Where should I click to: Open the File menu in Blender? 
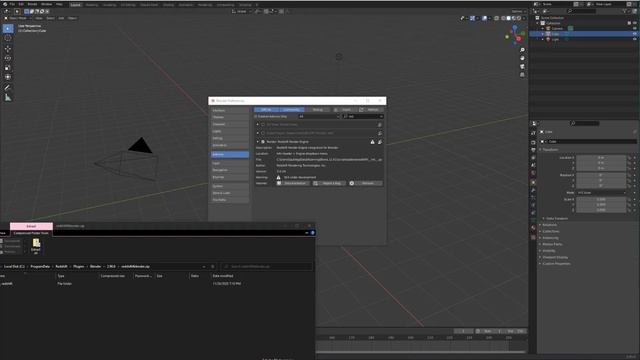[12, 4]
